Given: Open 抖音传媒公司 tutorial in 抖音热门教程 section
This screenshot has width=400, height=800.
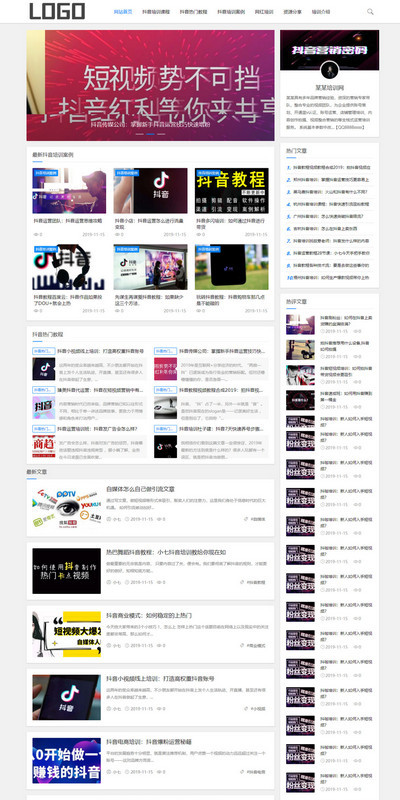Looking at the screenshot, I should tap(224, 352).
